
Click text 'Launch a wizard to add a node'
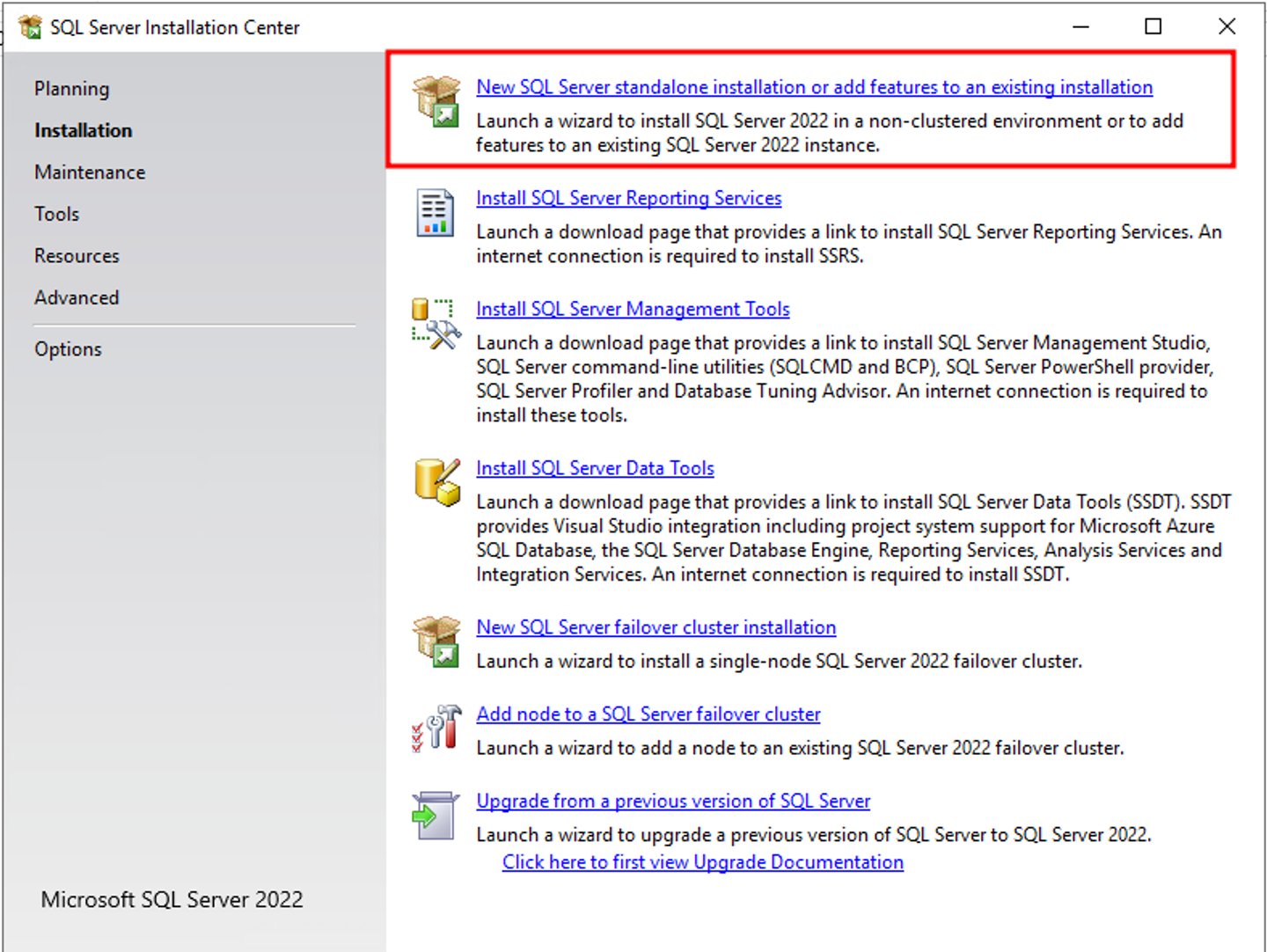click(606, 748)
